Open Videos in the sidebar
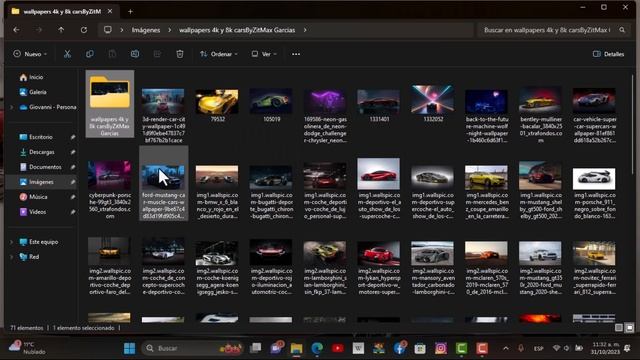 point(37,212)
